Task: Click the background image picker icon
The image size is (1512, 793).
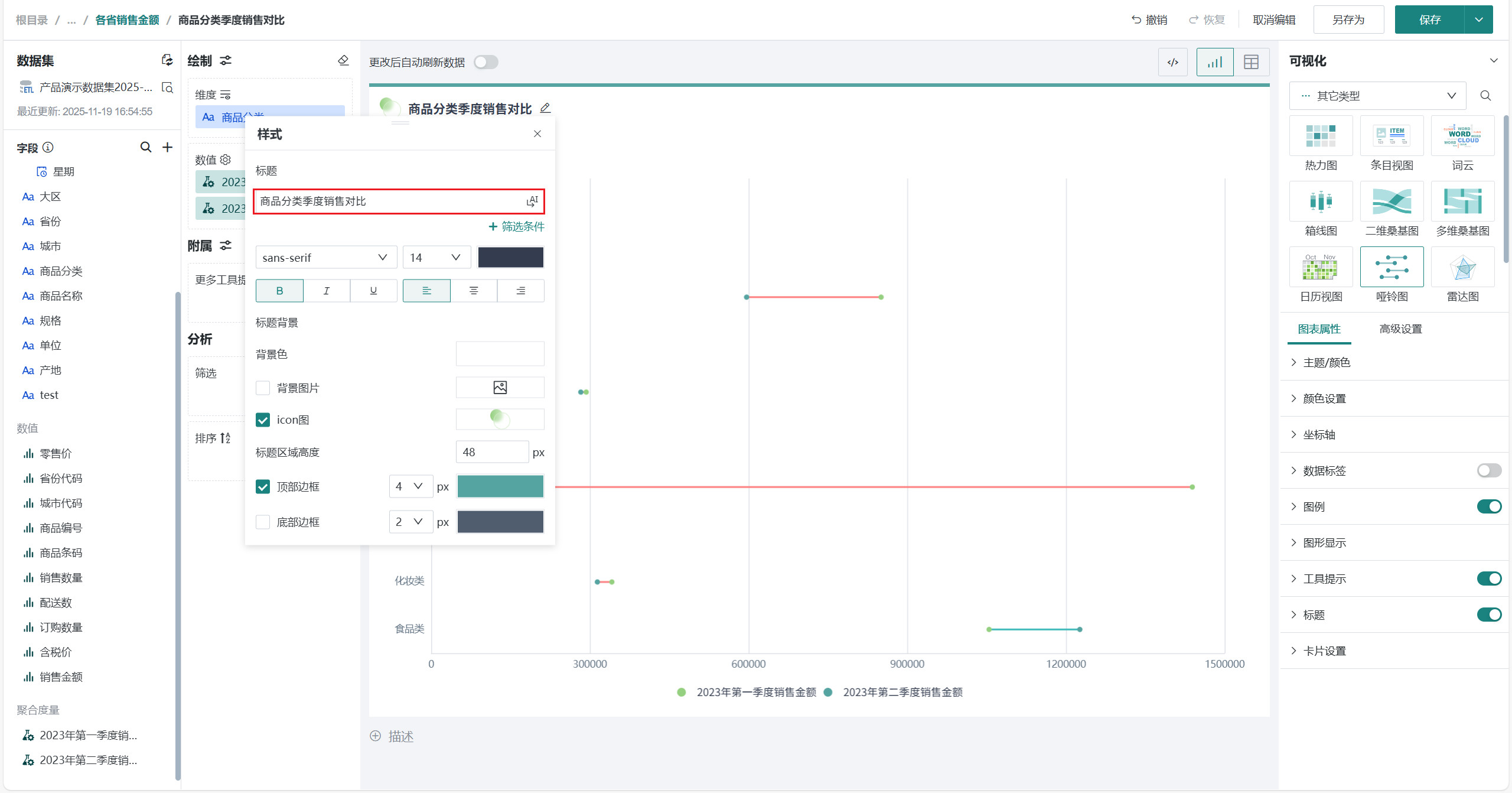Action: click(x=500, y=388)
